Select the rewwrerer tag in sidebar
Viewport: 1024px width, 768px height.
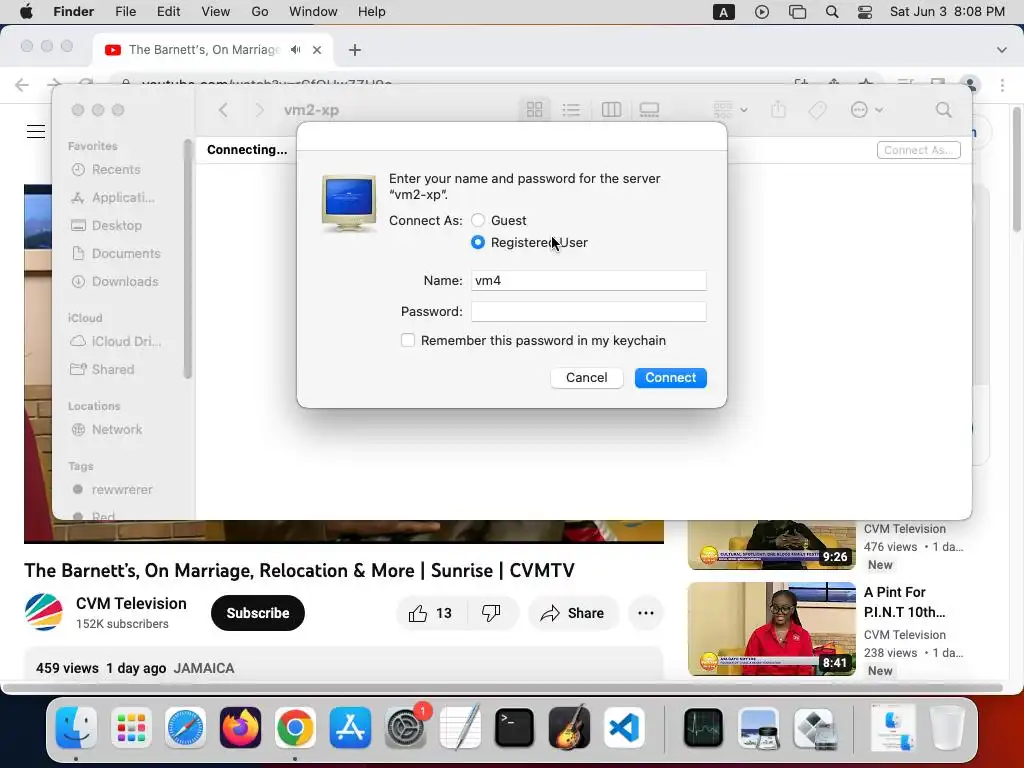coord(121,490)
